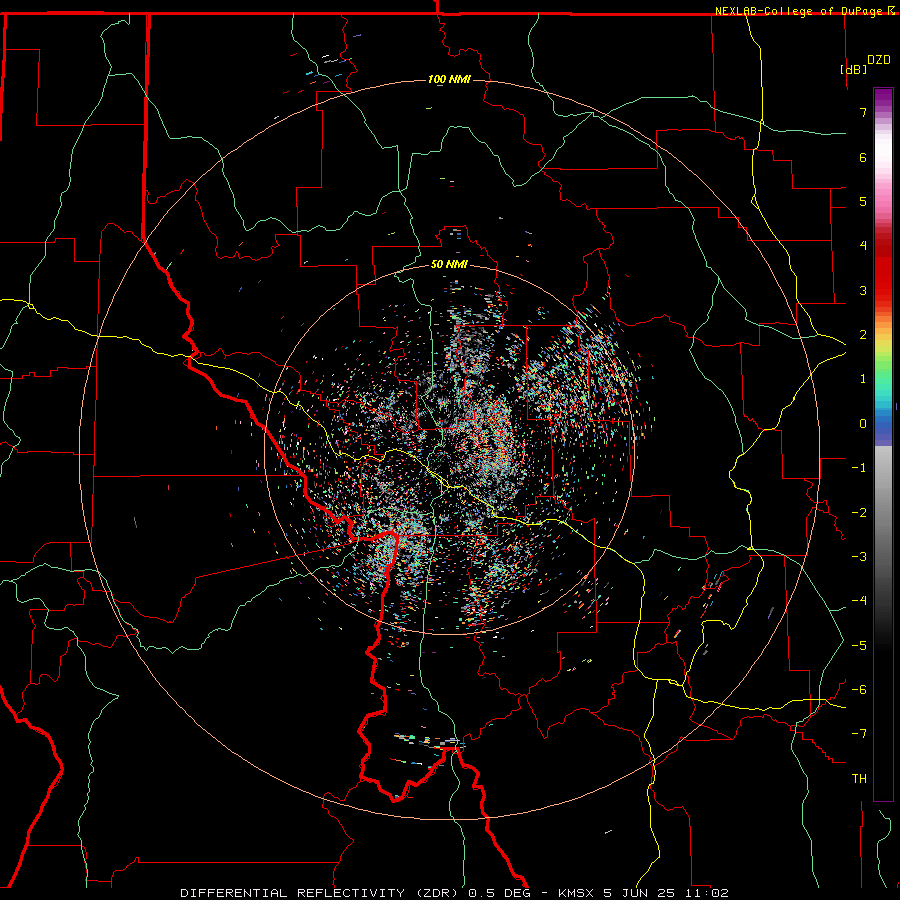Click the -7 value on color scale
The image size is (900, 900).
click(859, 734)
